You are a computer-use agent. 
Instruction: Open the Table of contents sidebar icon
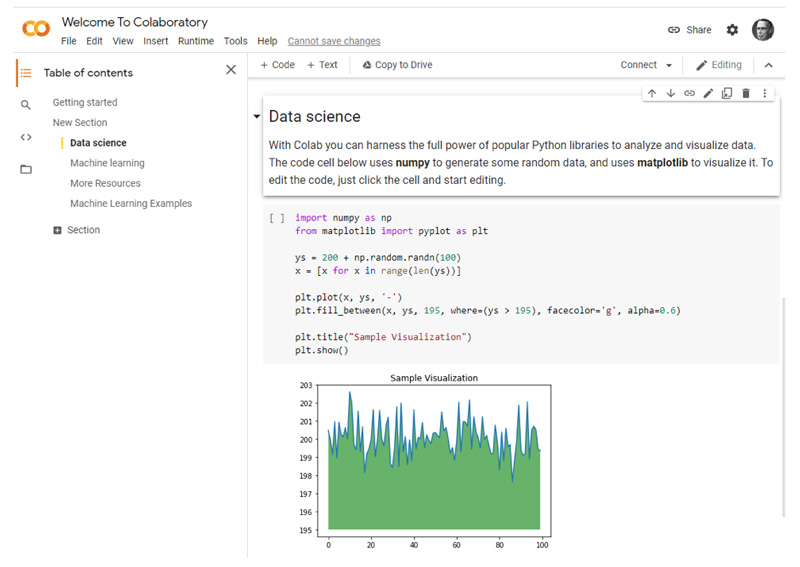pos(26,73)
